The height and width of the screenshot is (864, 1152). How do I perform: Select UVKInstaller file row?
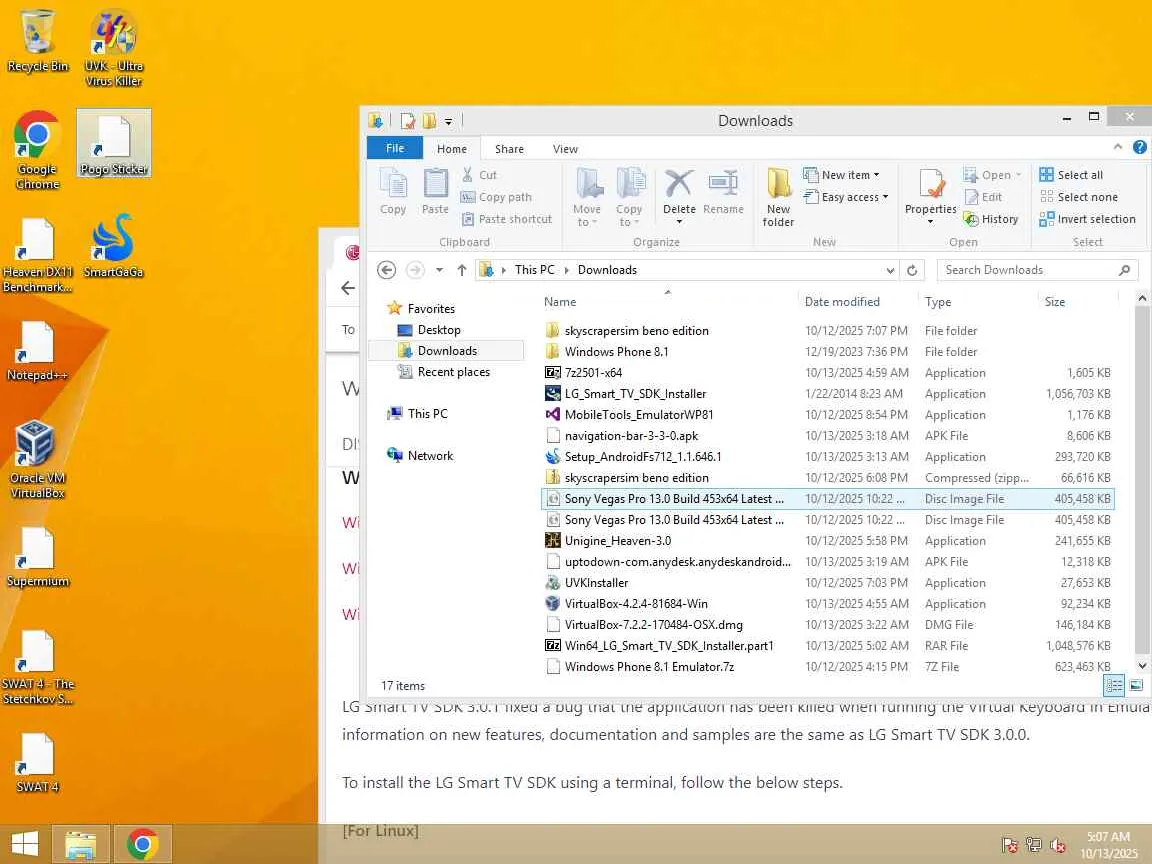point(827,583)
